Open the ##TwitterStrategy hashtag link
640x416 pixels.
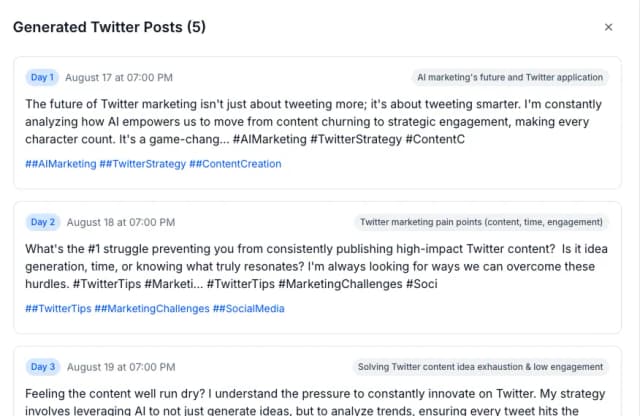click(140, 164)
